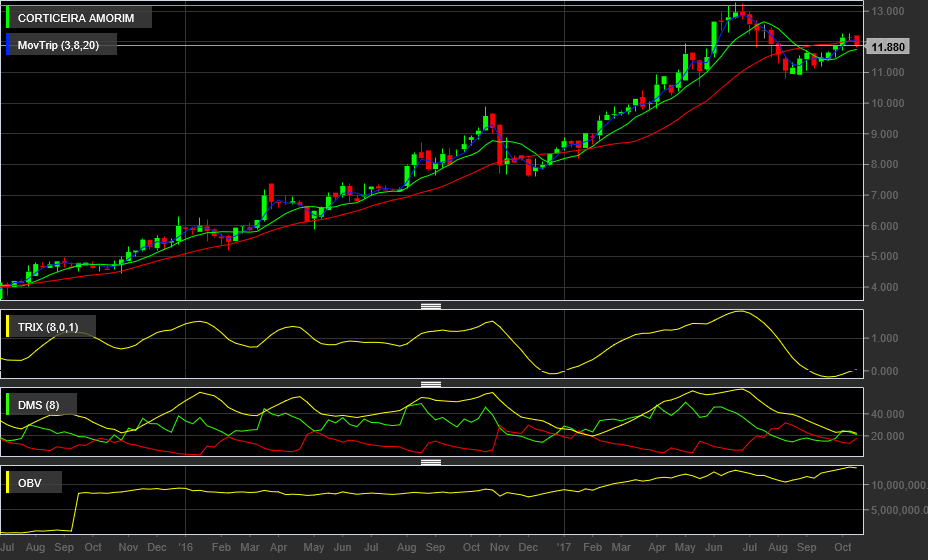The width and height of the screenshot is (928, 560).
Task: Click the last Oct label on time axis
Action: pyautogui.click(x=843, y=547)
